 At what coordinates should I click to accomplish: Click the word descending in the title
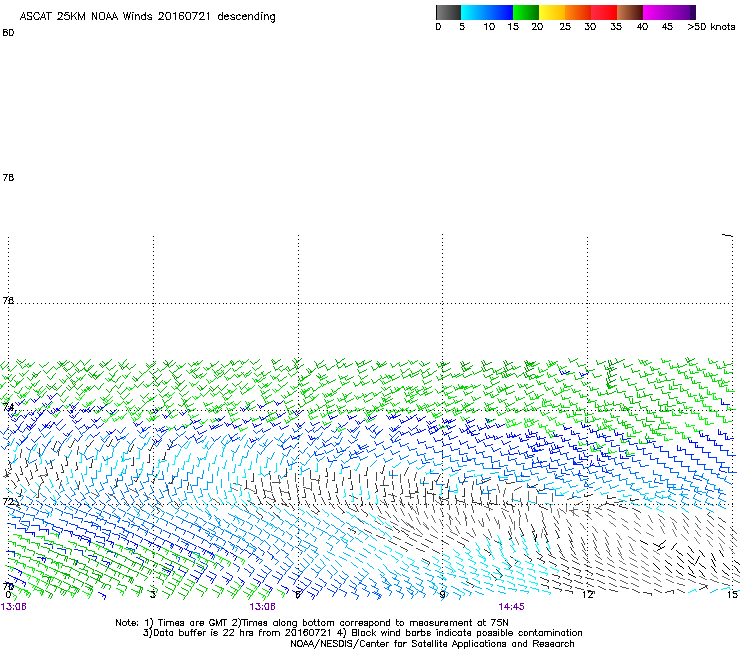point(246,17)
